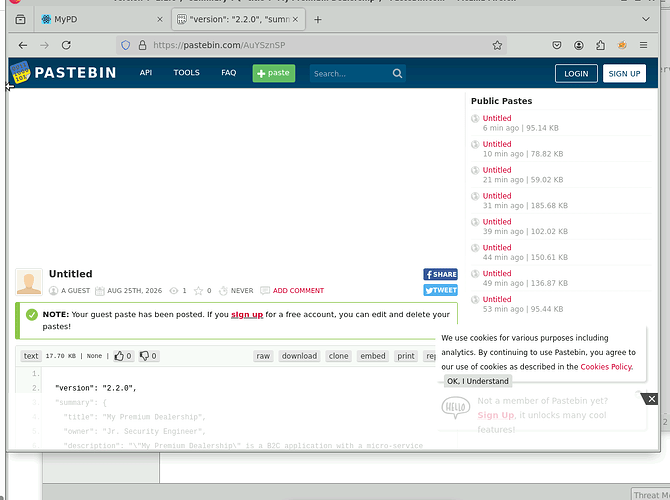The height and width of the screenshot is (500, 670).
Task: Open the Untitled paste from 10 min ago
Action: pyautogui.click(x=497, y=144)
